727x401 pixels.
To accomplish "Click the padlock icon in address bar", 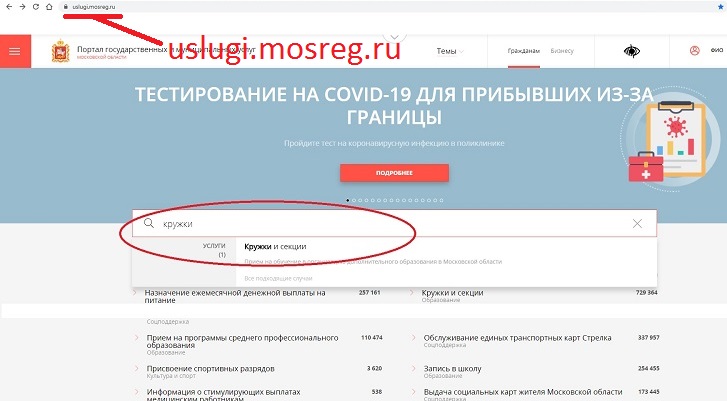I will [66, 7].
